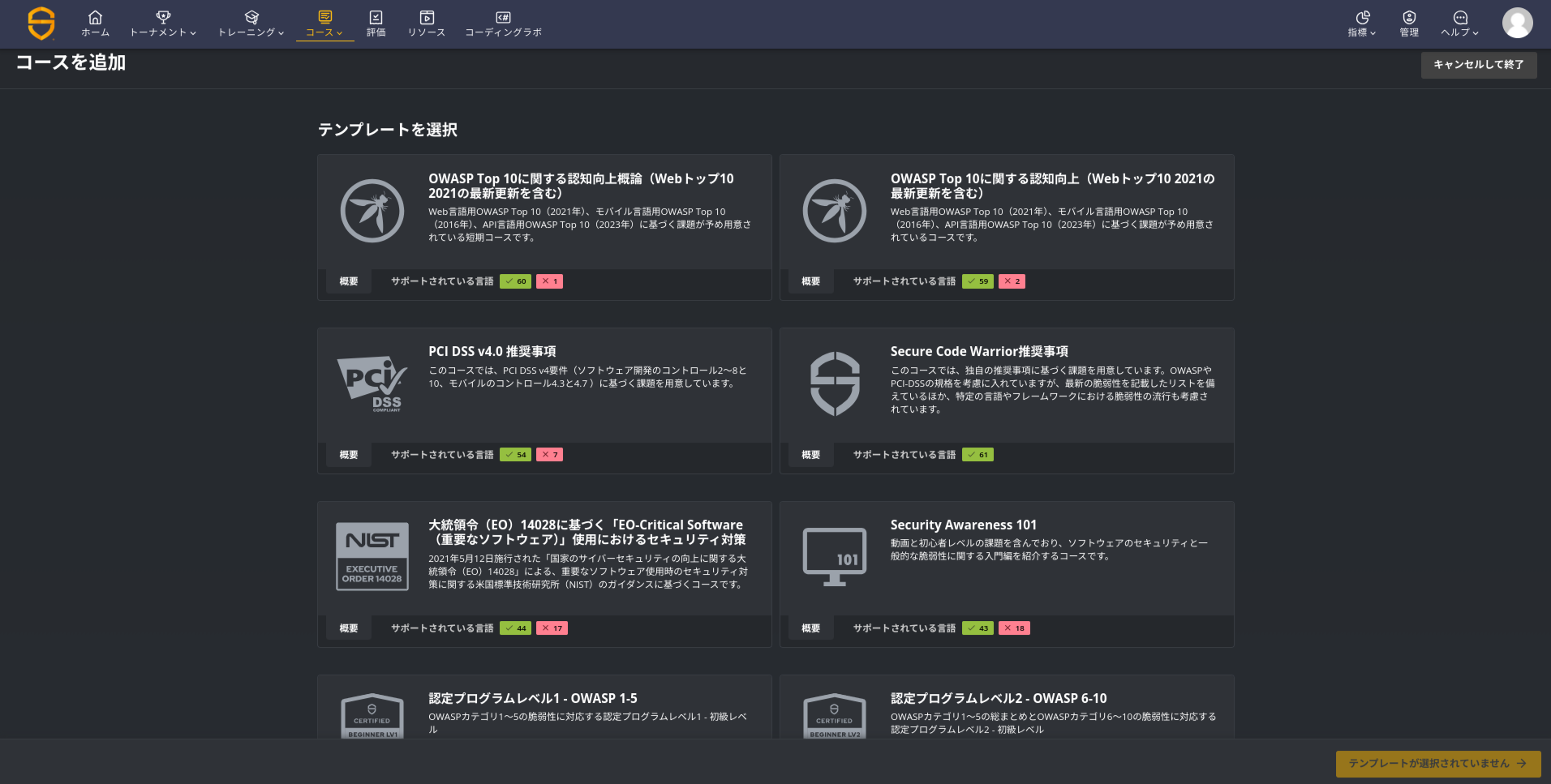The height and width of the screenshot is (784, 1551).
Task: Click green 43 supported languages badge
Action: [x=977, y=628]
